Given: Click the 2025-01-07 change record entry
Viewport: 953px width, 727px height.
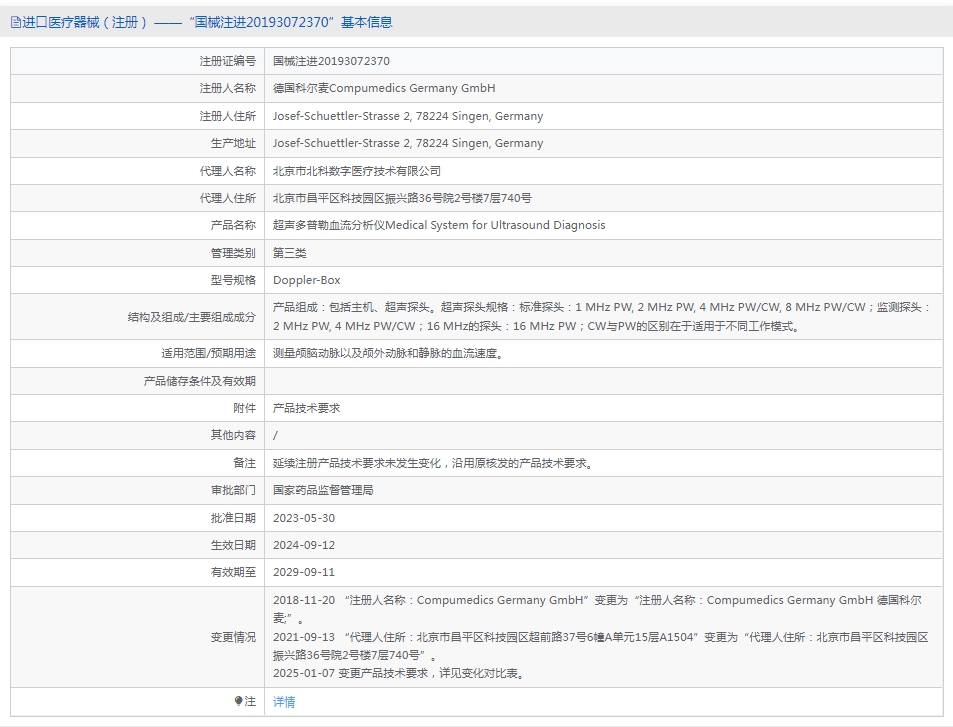Looking at the screenshot, I should (398, 673).
